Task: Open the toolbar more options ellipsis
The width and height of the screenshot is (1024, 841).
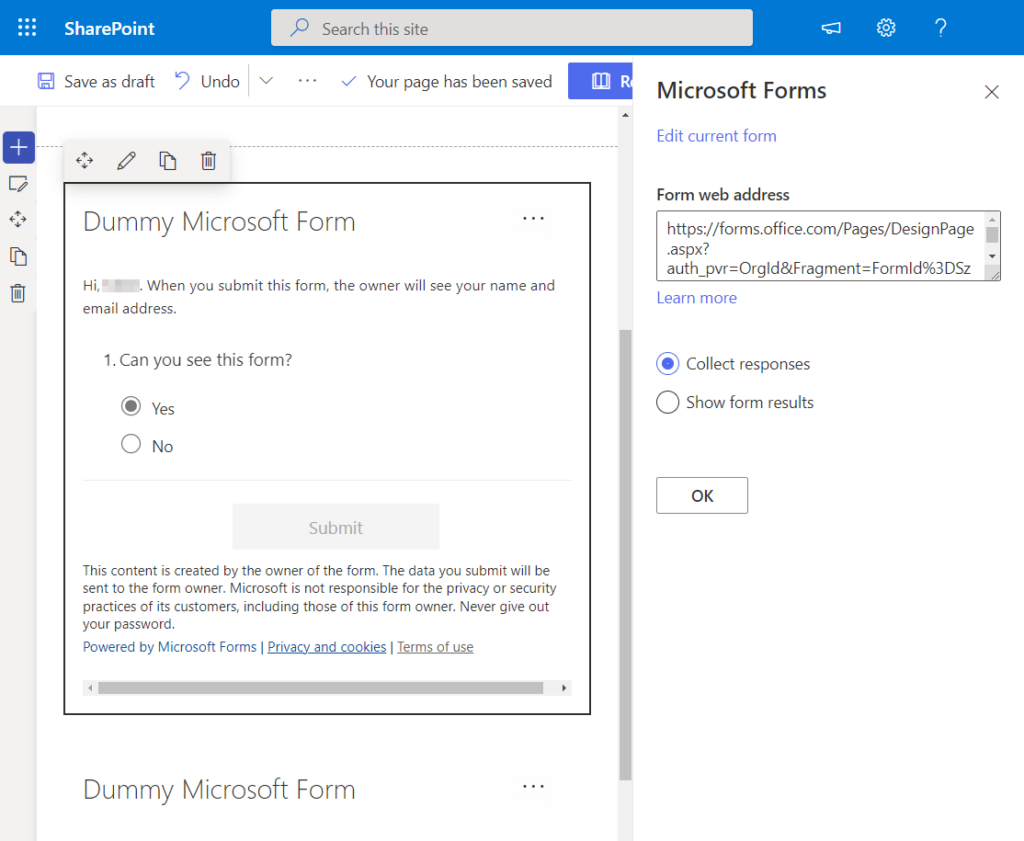Action: tap(307, 81)
